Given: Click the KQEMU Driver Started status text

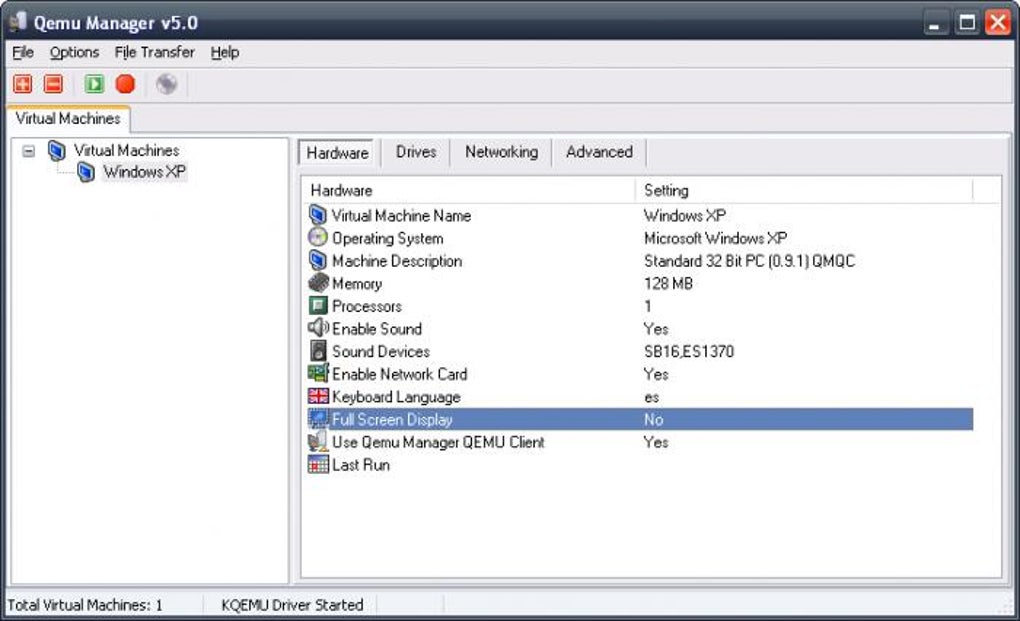Looking at the screenshot, I should (x=292, y=605).
